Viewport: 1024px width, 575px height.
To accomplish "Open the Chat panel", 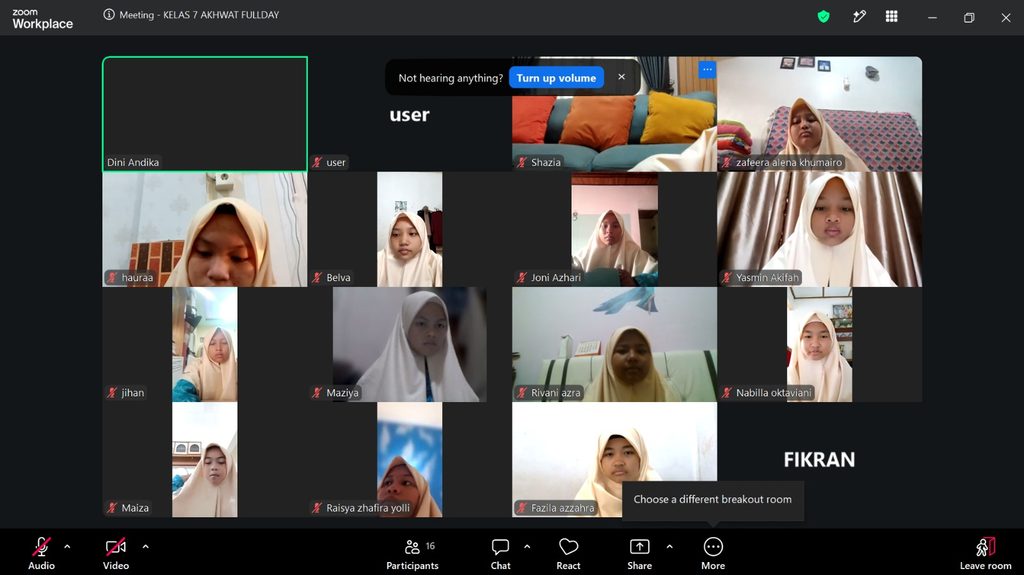I will (500, 553).
